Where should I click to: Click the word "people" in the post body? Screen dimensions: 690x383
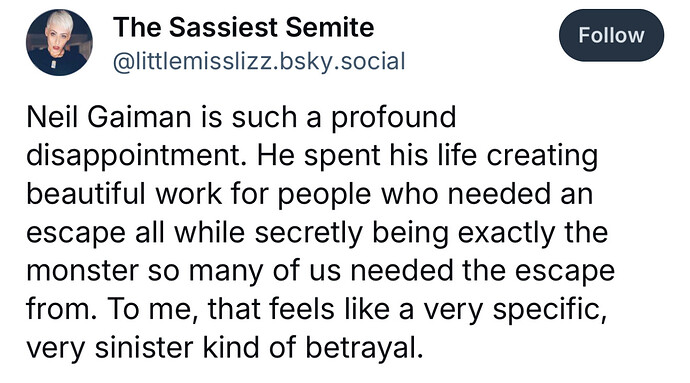pos(324,196)
